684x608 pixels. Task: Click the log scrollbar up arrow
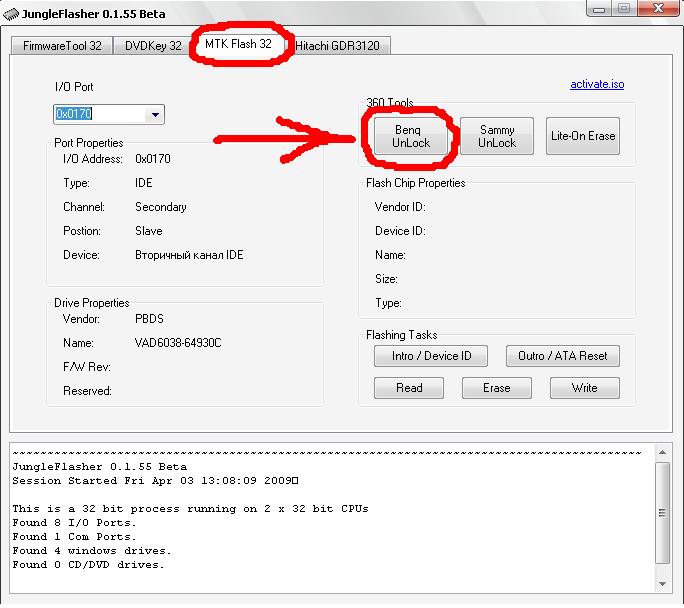[x=662, y=453]
